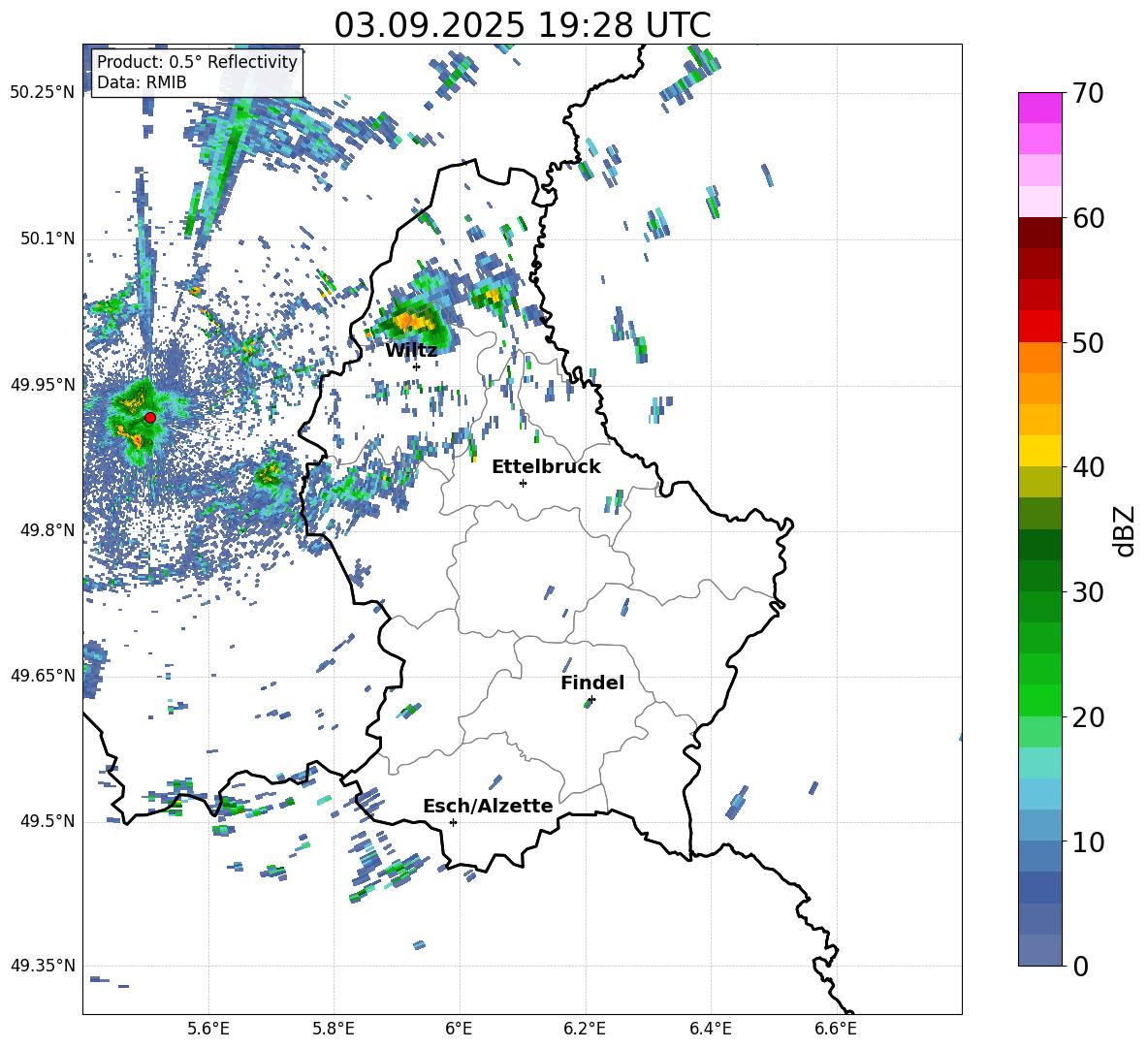Click the colorbar value 30

click(x=1089, y=592)
